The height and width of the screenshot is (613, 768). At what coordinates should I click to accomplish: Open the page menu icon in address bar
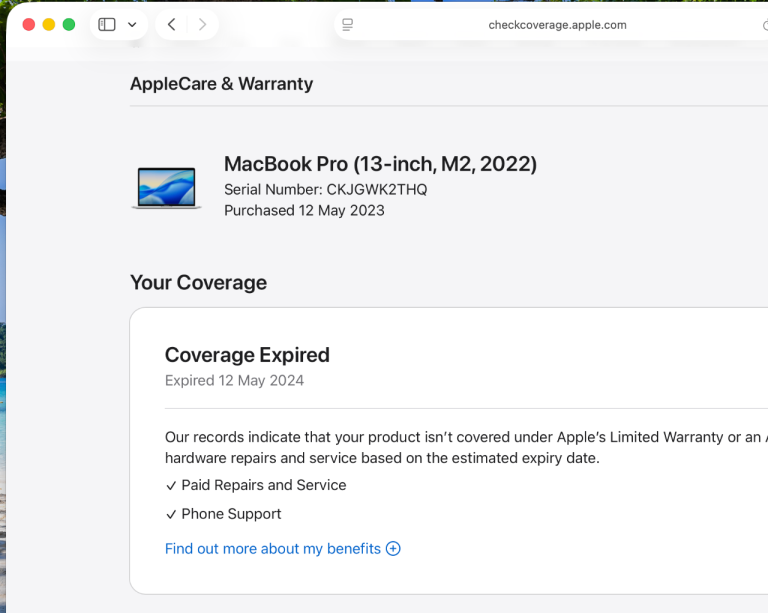coord(347,24)
